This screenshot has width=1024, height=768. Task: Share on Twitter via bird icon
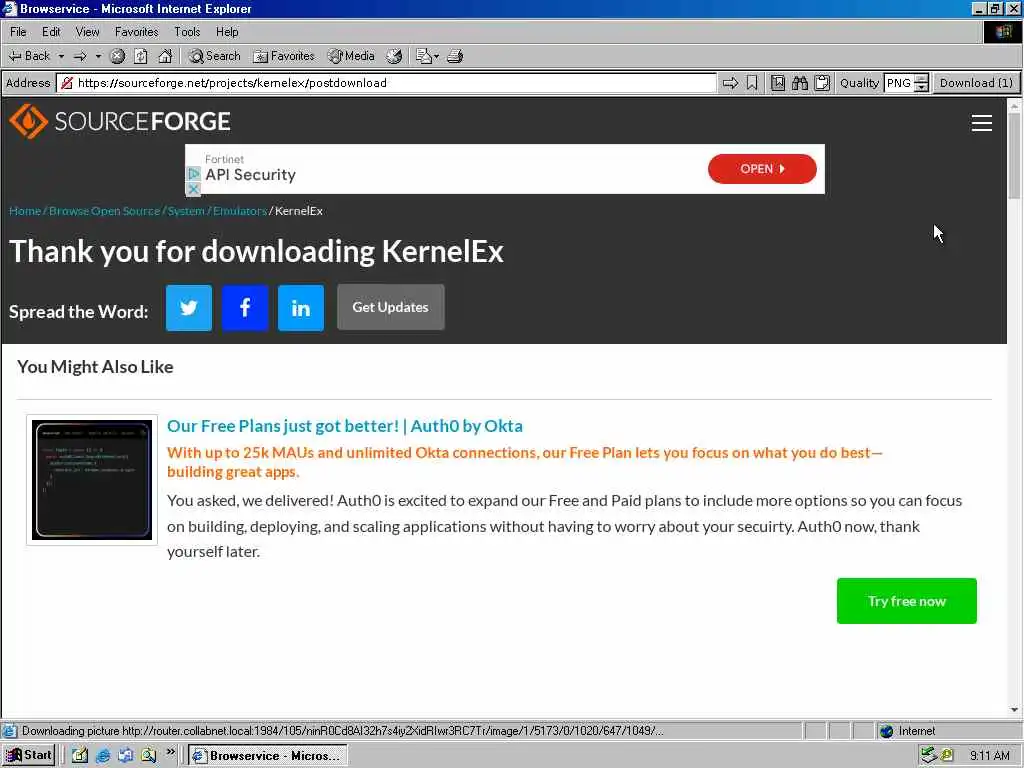pos(189,308)
